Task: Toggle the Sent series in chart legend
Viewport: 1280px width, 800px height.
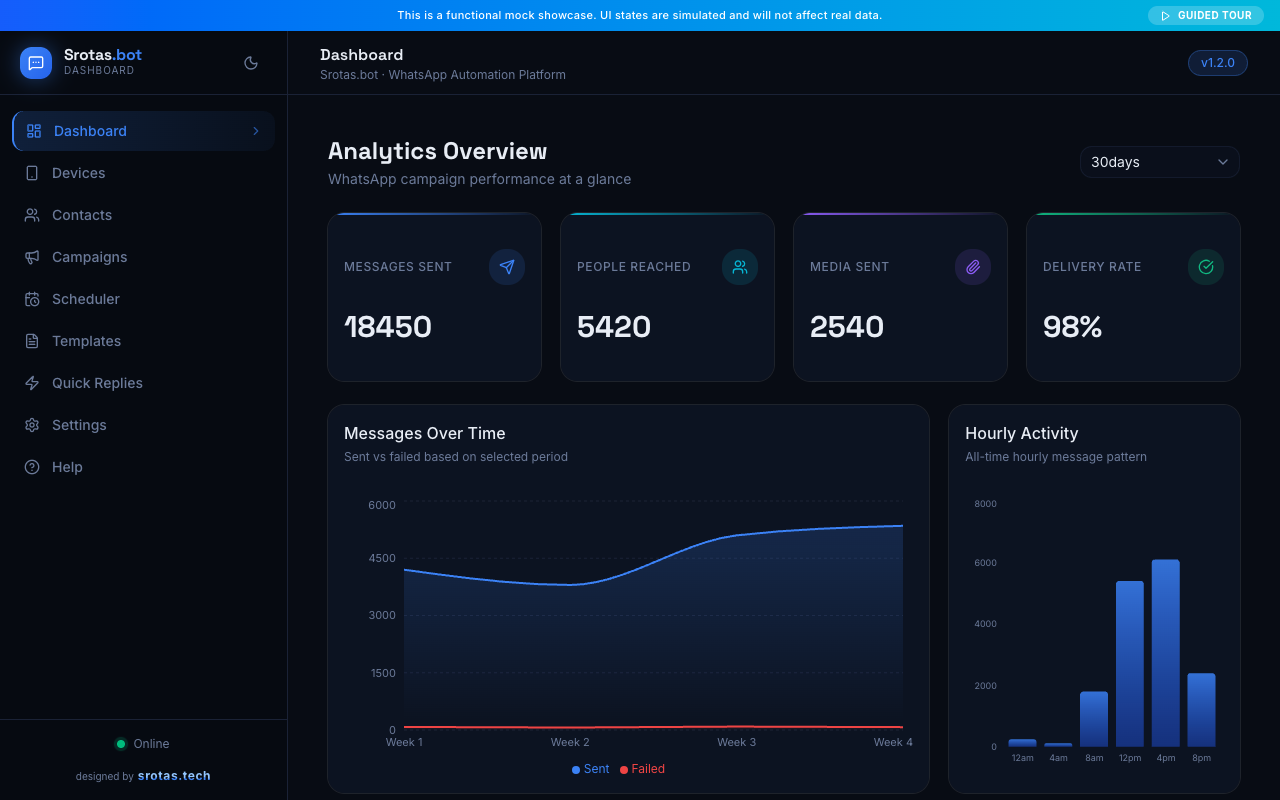Action: pos(589,768)
